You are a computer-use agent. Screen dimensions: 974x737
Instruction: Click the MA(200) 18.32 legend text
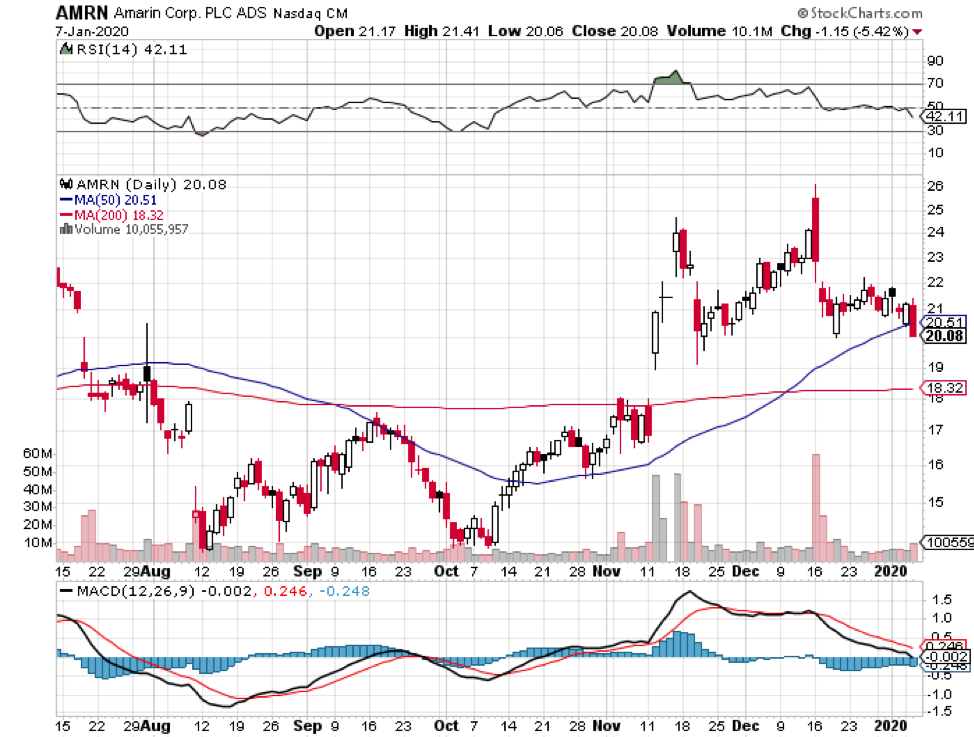(119, 215)
